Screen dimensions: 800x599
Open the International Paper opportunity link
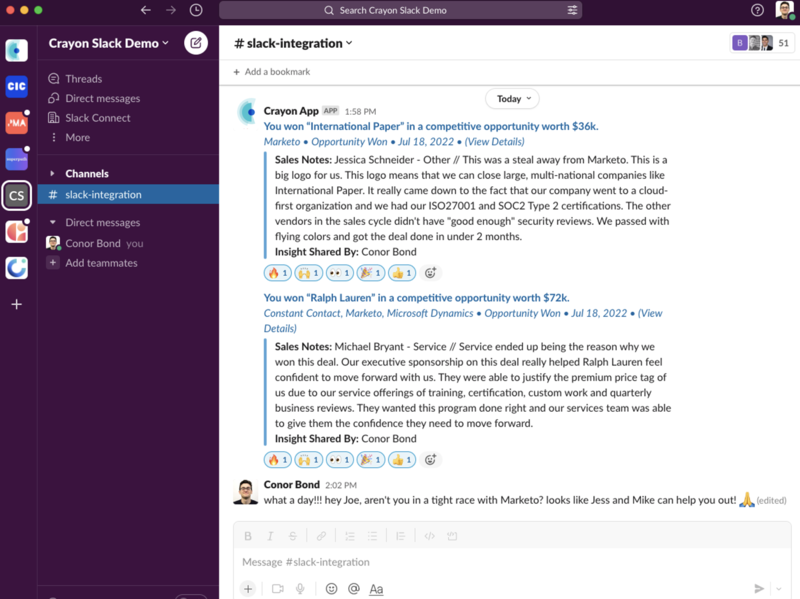pos(430,127)
